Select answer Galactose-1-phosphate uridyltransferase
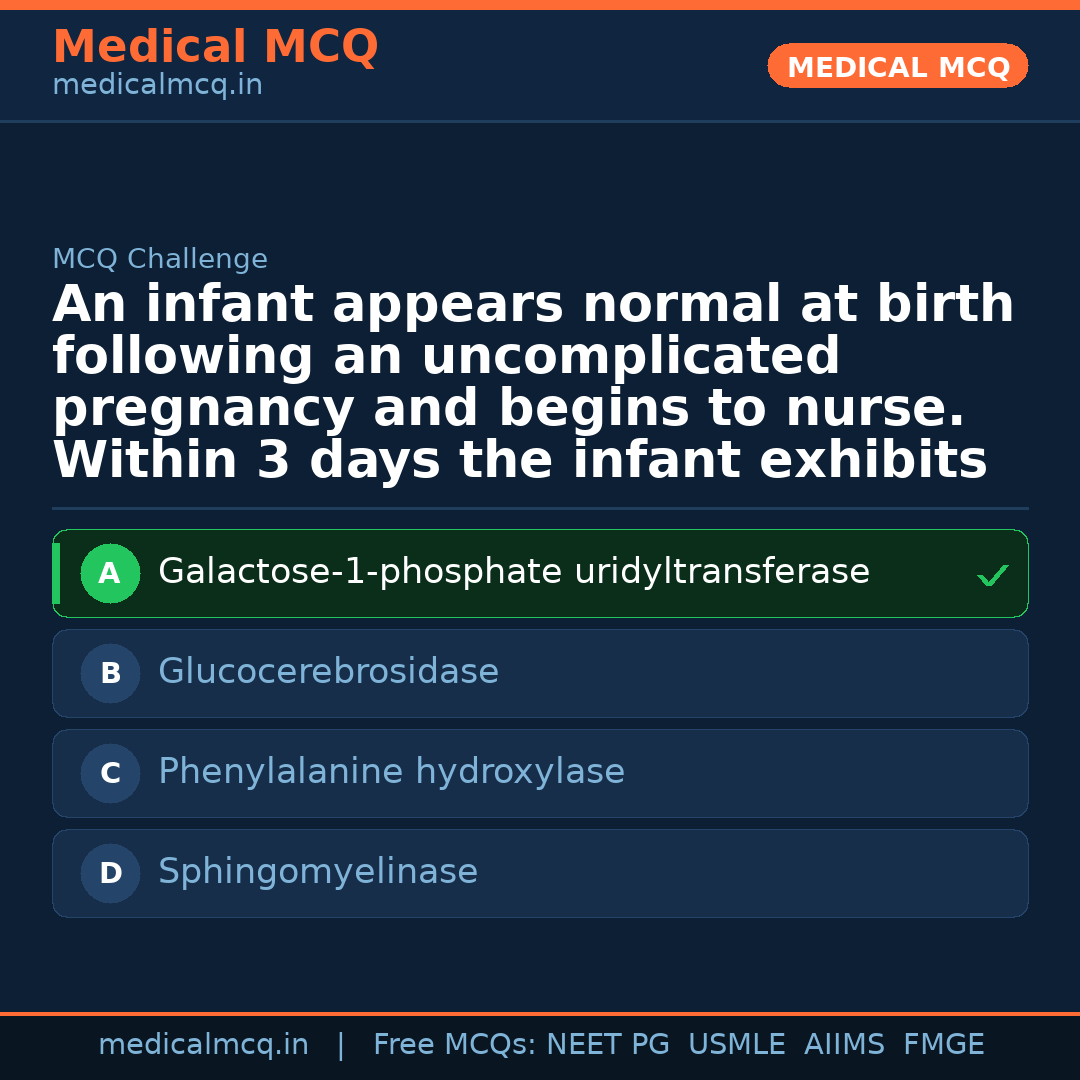This screenshot has width=1080, height=1080. pyautogui.click(x=513, y=573)
